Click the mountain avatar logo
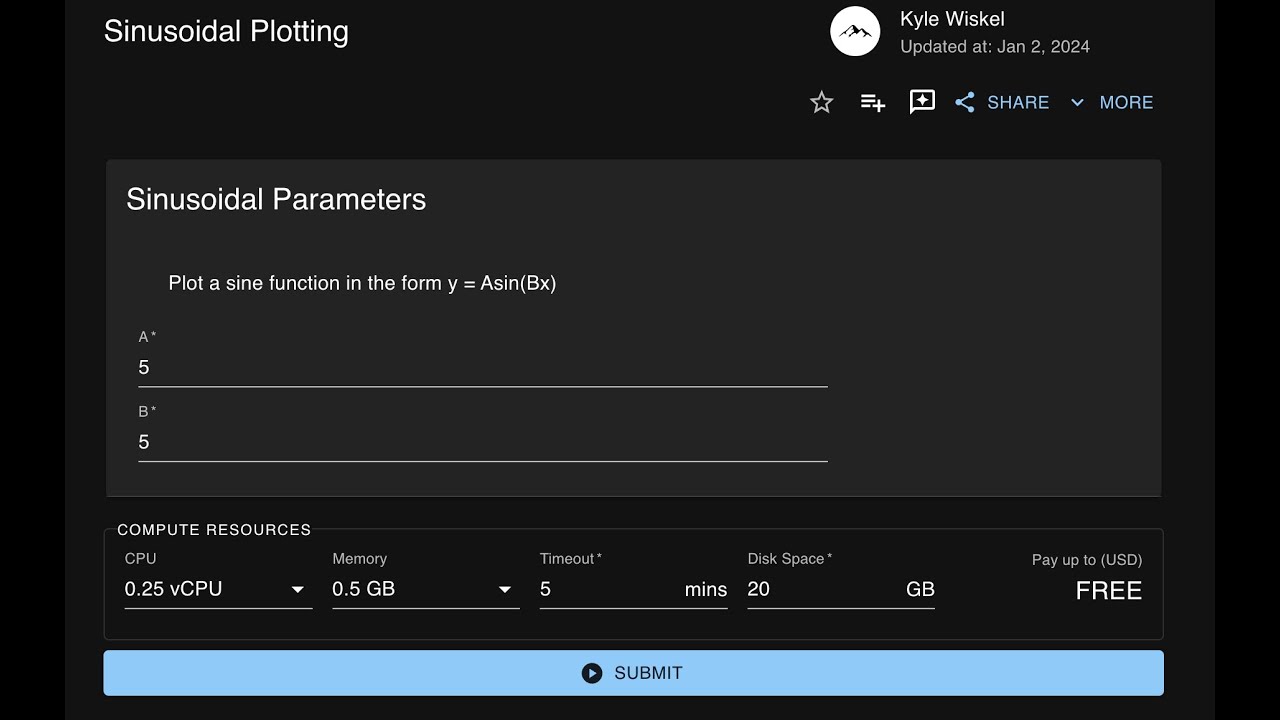Image resolution: width=1280 pixels, height=720 pixels. (x=855, y=32)
